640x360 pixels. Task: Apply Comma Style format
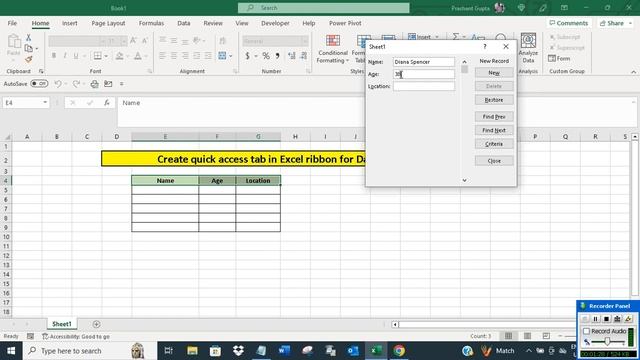coord(278,56)
